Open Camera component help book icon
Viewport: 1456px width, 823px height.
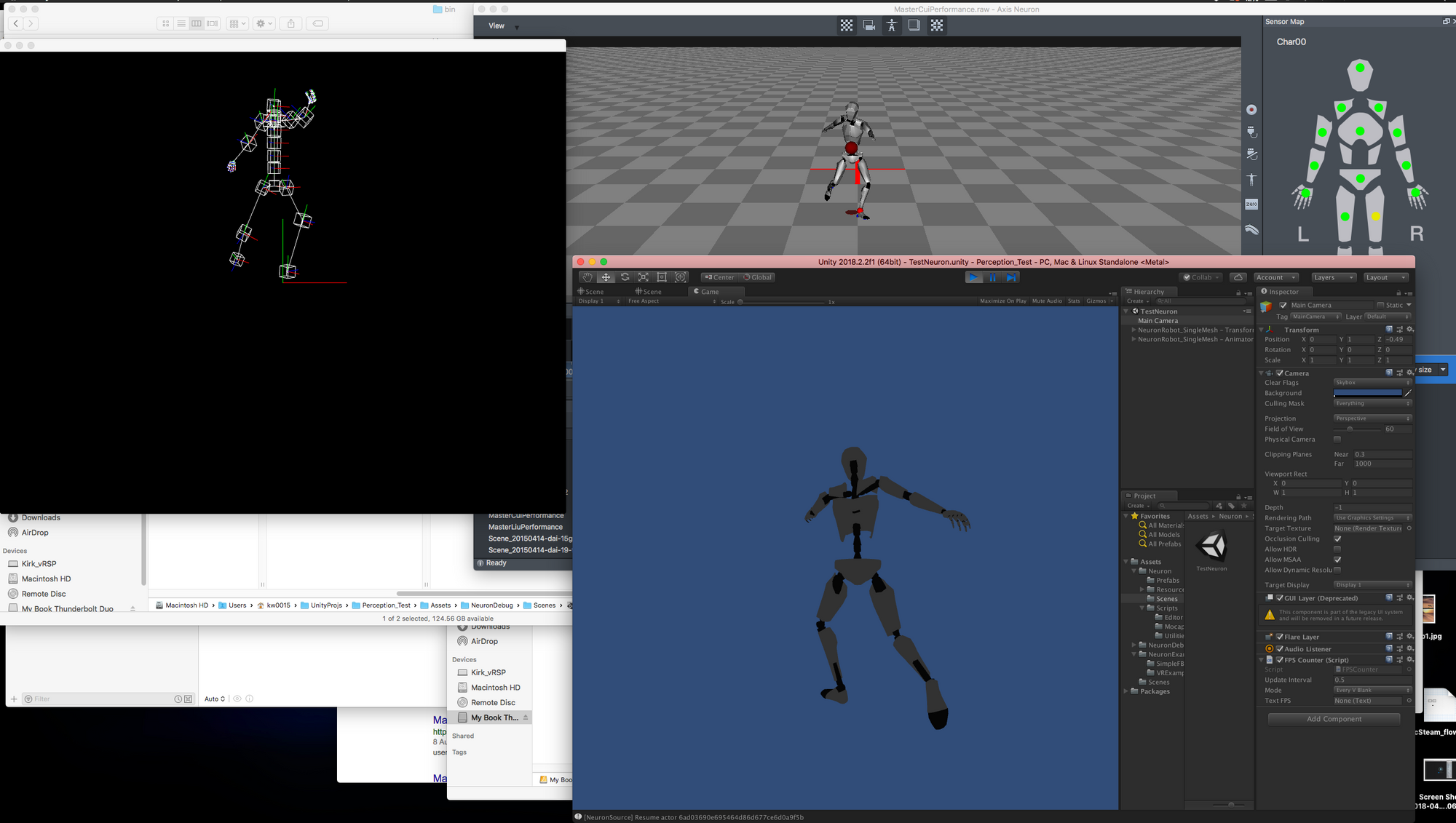click(x=1389, y=373)
